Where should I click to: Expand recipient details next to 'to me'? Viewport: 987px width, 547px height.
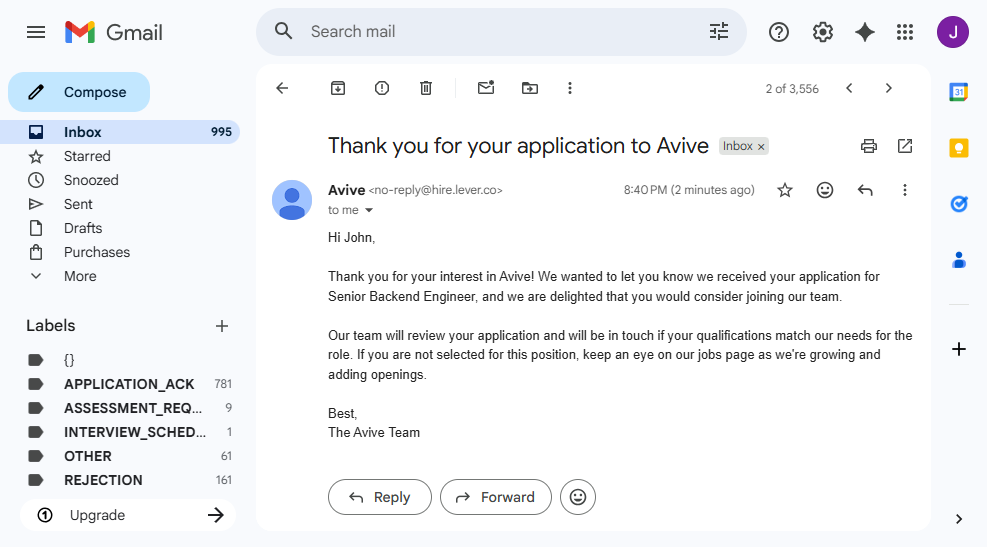(x=369, y=211)
